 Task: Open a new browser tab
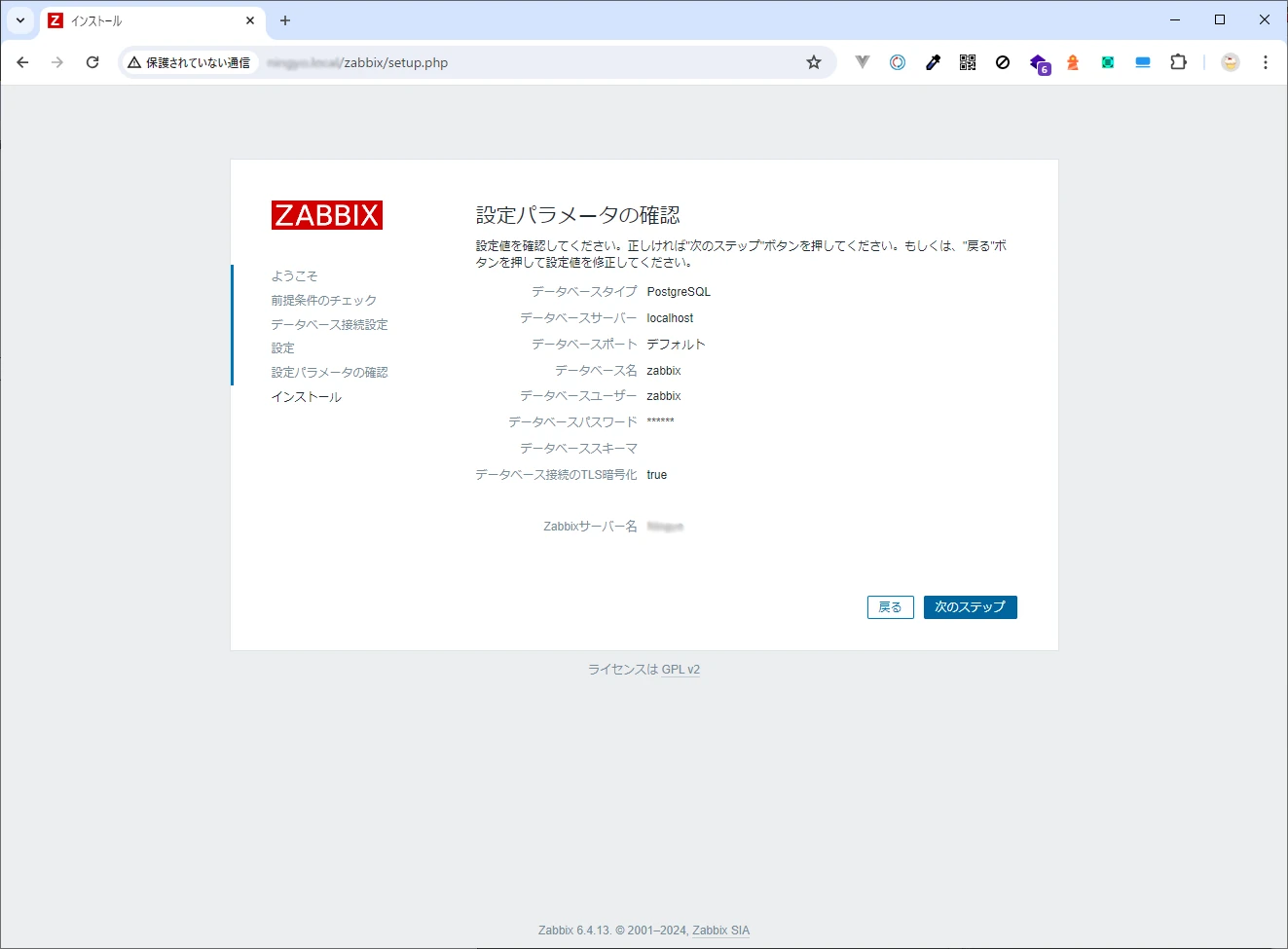tap(285, 20)
